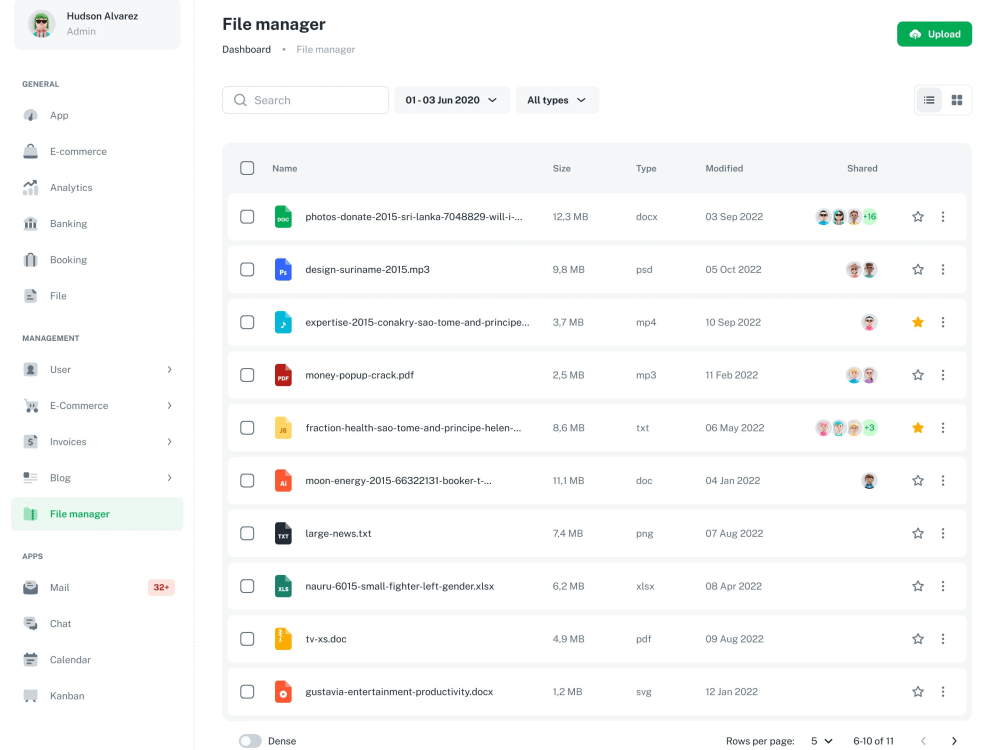Go to previous page of files
Image resolution: width=1000 pixels, height=750 pixels.
point(923,741)
